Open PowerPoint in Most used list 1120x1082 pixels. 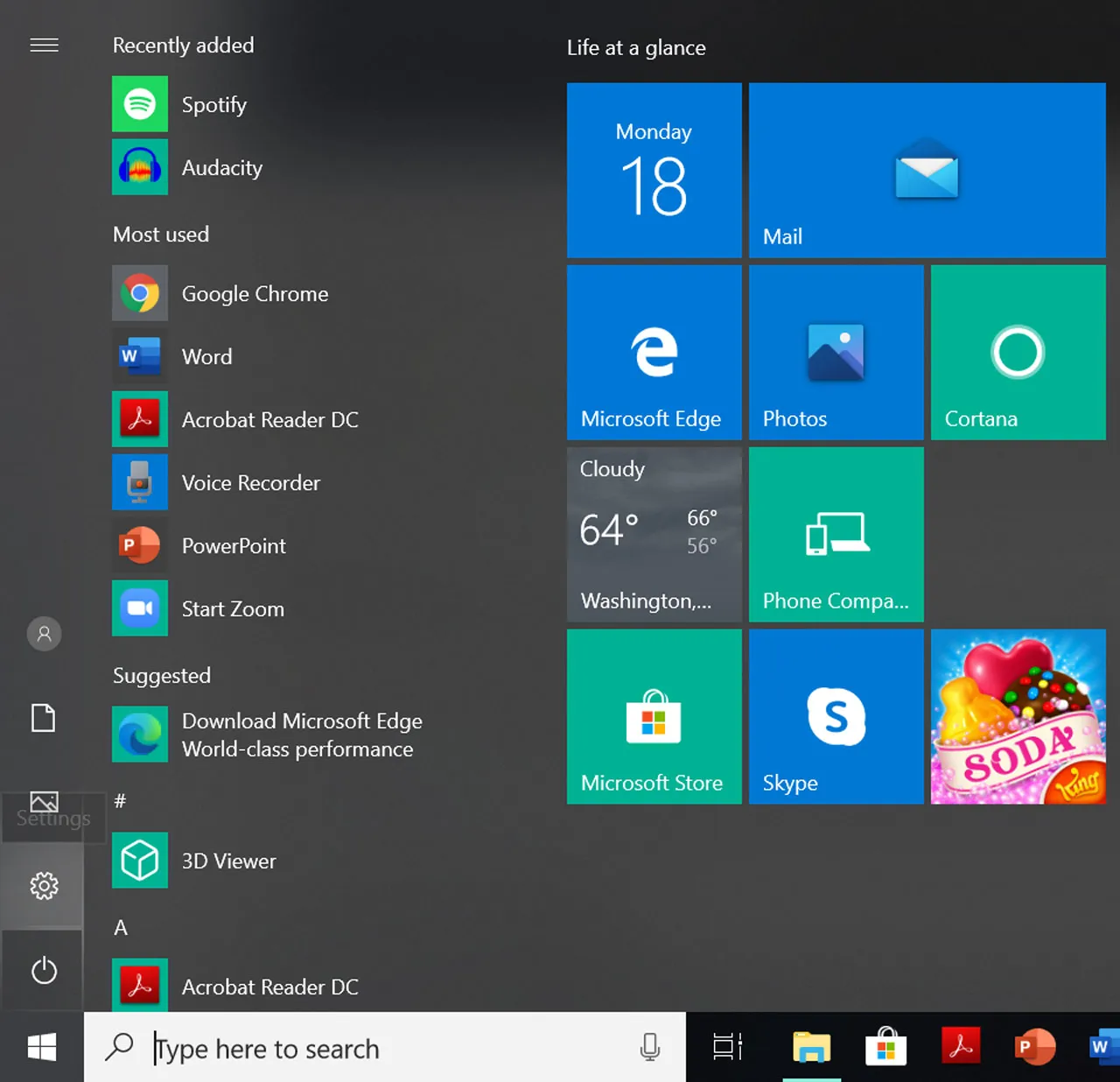(x=233, y=545)
